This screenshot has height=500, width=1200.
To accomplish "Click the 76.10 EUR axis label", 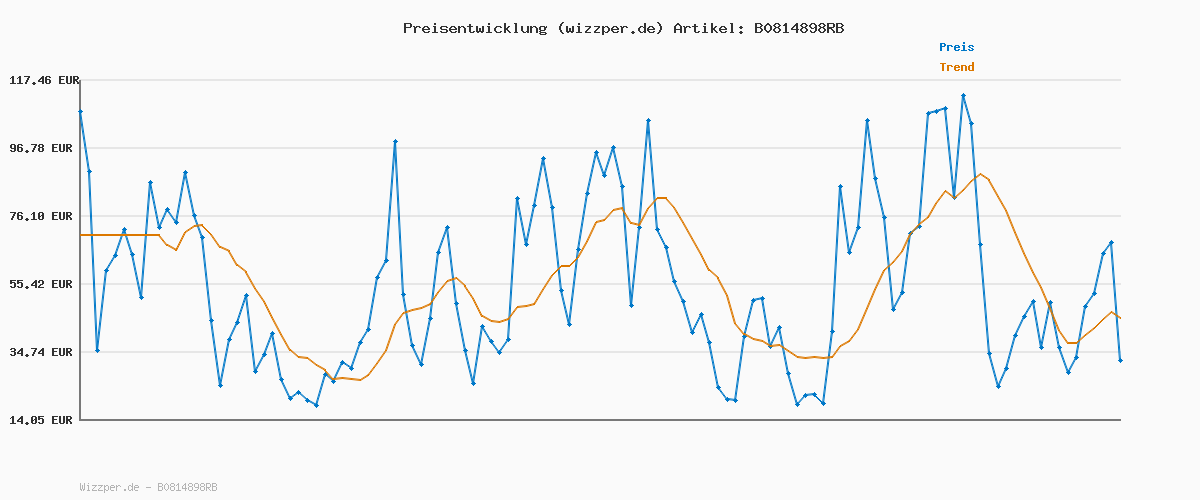I will pyautogui.click(x=42, y=216).
